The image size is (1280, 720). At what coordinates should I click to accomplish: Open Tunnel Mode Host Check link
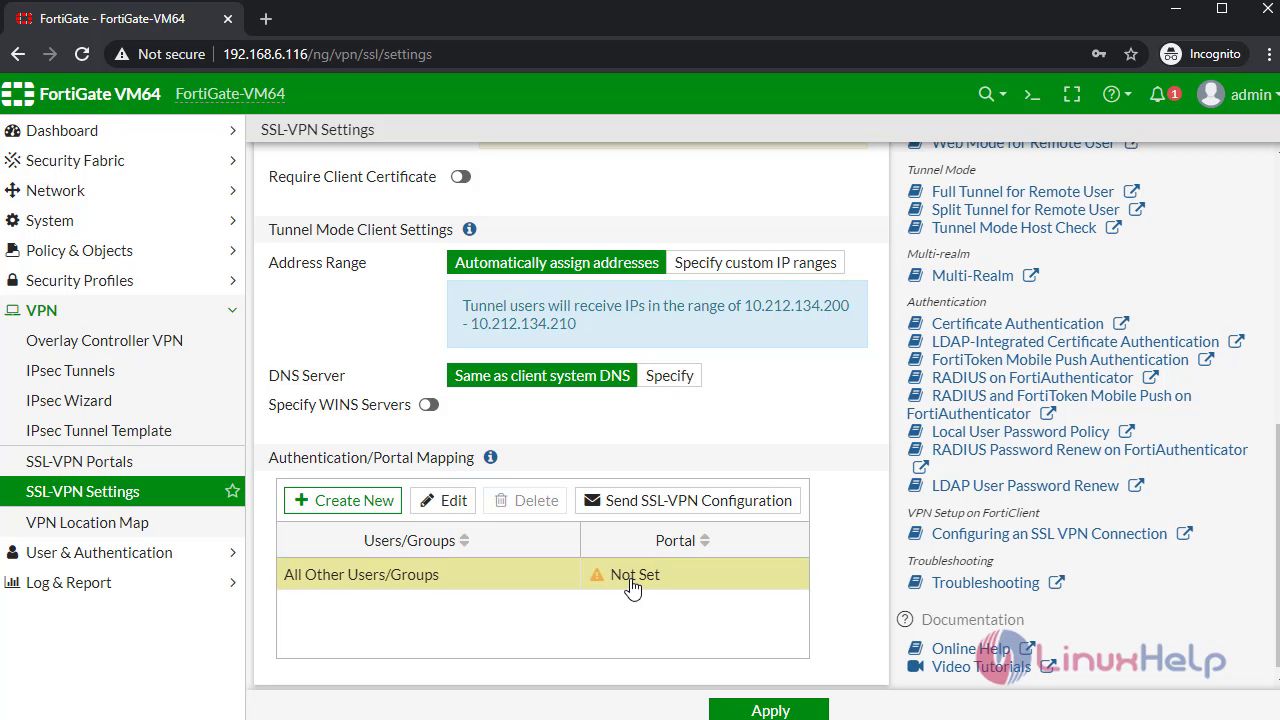pyautogui.click(x=1014, y=227)
